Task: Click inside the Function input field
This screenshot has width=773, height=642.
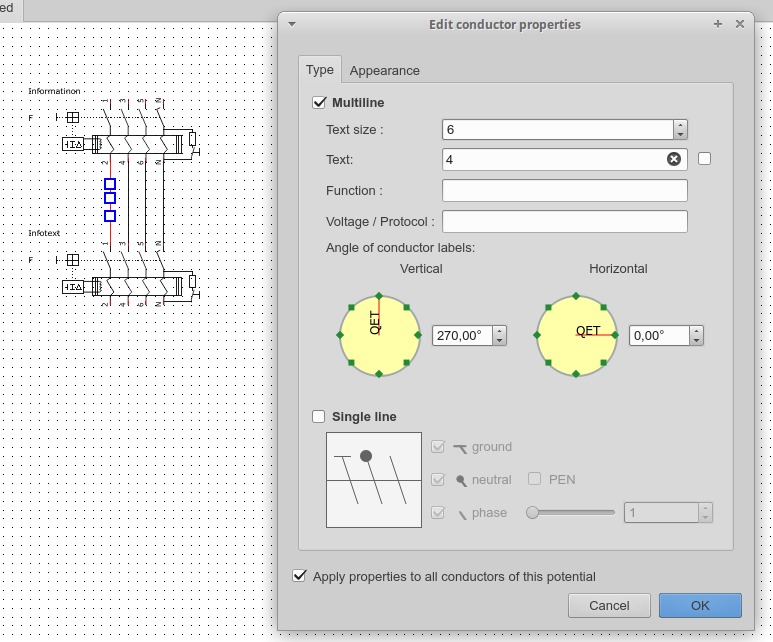Action: tap(564, 191)
